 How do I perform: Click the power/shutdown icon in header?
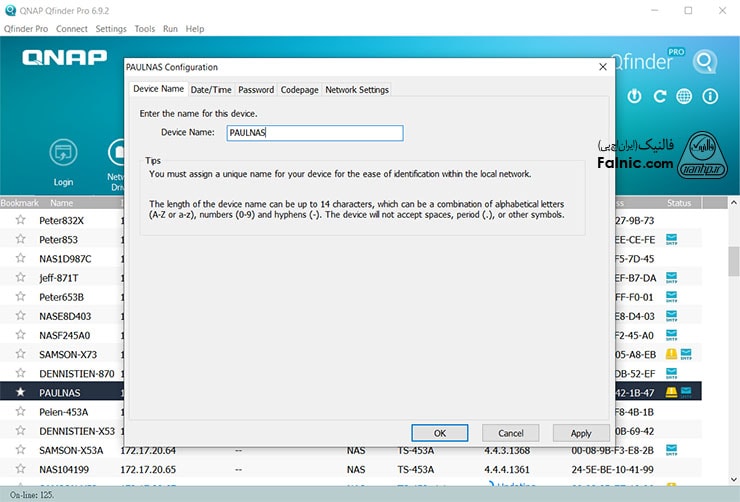coord(634,97)
